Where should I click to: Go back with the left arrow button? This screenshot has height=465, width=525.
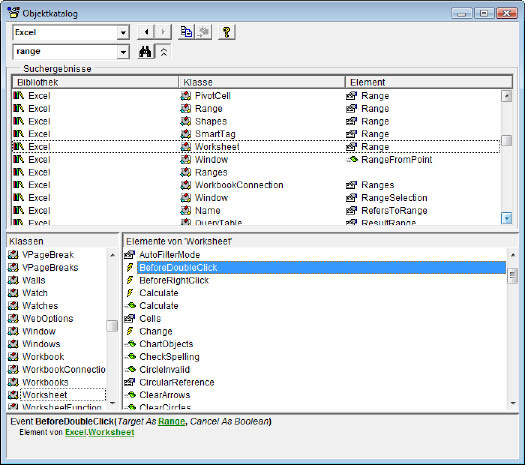[146, 32]
